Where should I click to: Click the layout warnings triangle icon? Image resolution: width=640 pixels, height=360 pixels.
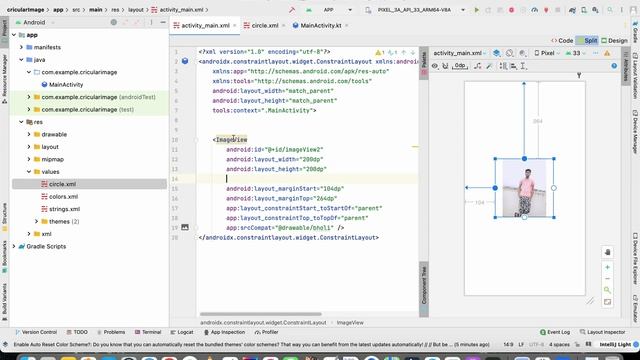pyautogui.click(x=607, y=53)
